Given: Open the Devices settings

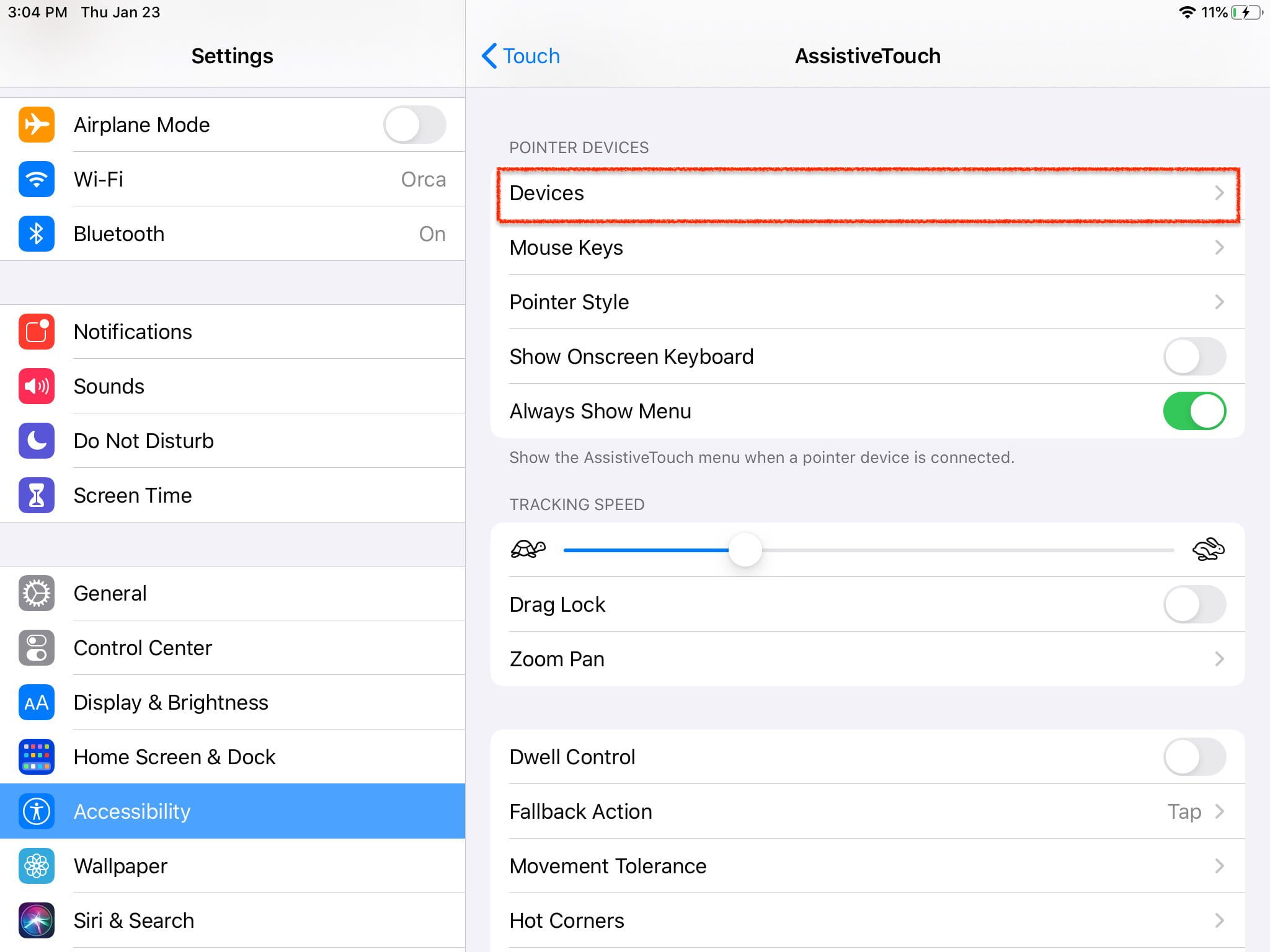Looking at the screenshot, I should [868, 193].
